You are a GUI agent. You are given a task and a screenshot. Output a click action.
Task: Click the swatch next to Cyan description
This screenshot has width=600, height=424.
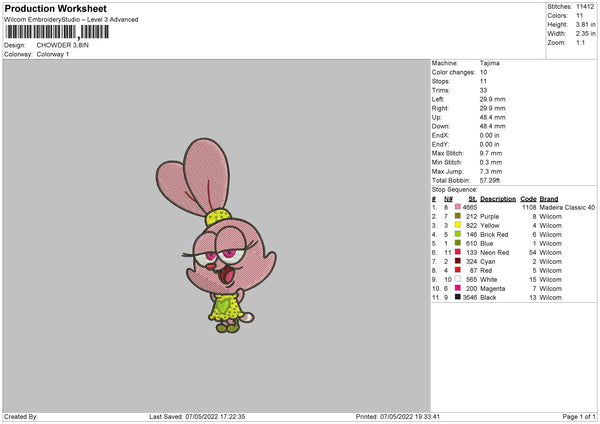pos(458,261)
